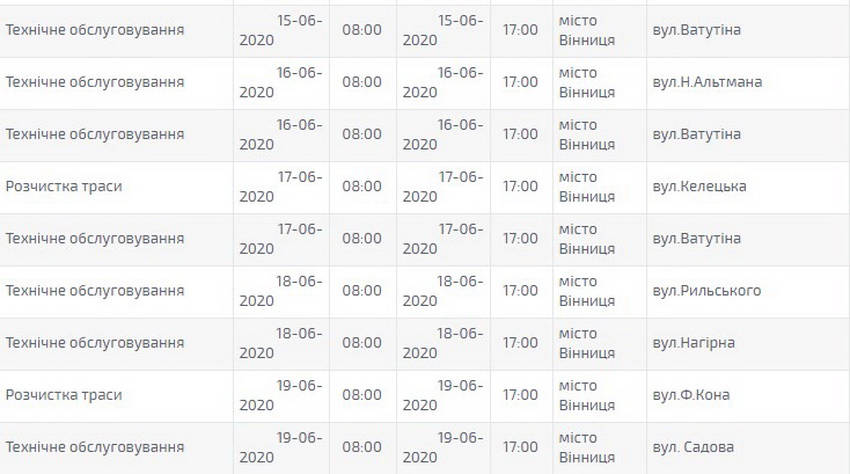The height and width of the screenshot is (474, 850).
Task: Click Розчистка траси in the вул.Келецька row
Action: pos(64,186)
